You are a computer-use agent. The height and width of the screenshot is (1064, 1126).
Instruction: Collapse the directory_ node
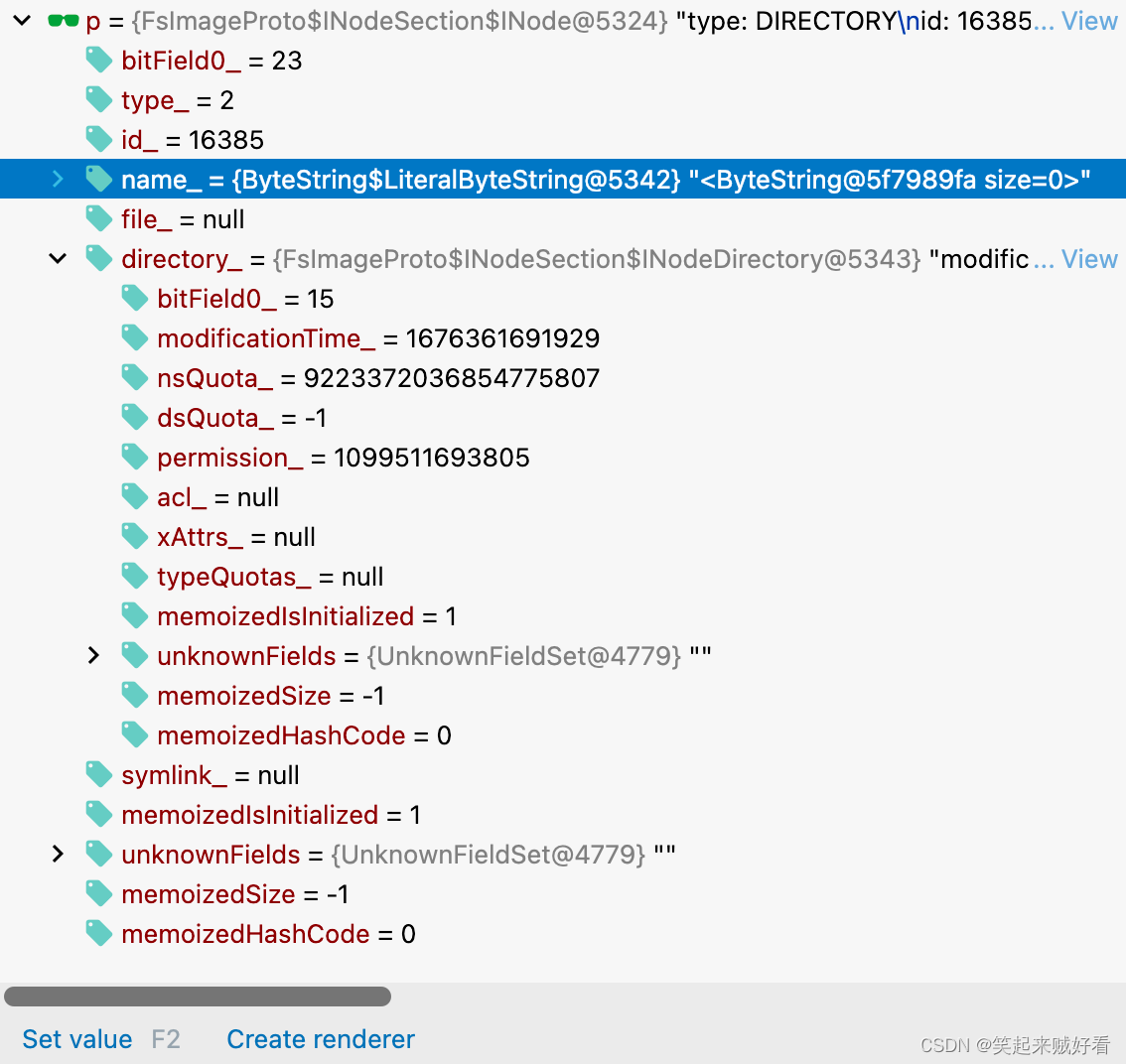tap(58, 258)
